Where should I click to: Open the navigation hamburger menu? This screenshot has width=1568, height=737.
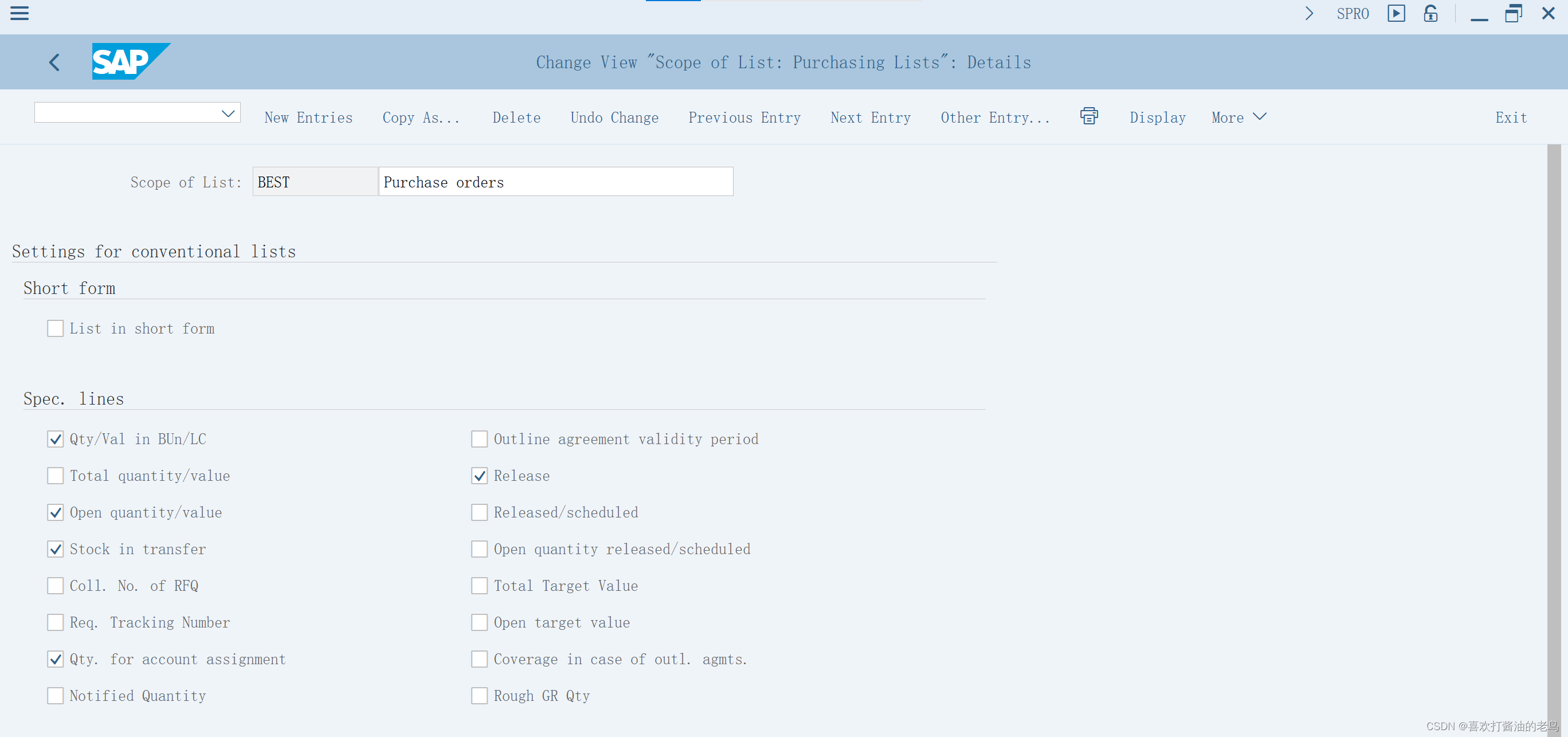point(19,13)
